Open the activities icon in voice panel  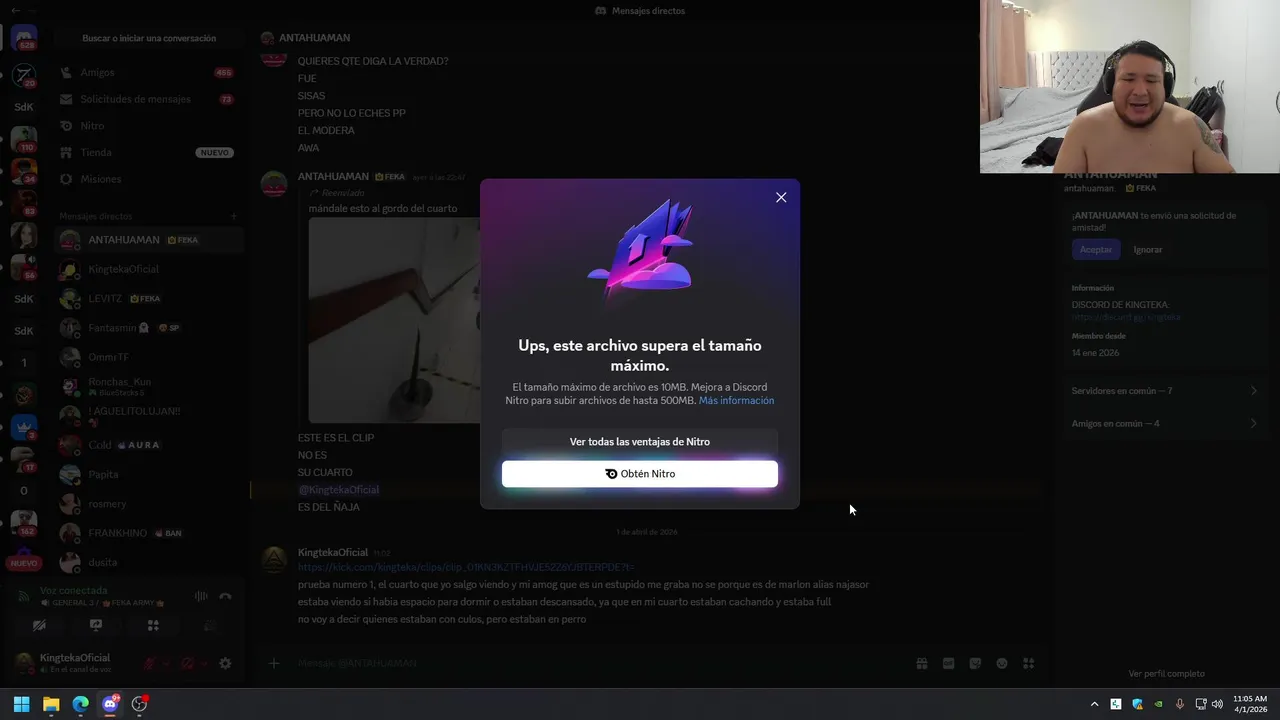153,625
